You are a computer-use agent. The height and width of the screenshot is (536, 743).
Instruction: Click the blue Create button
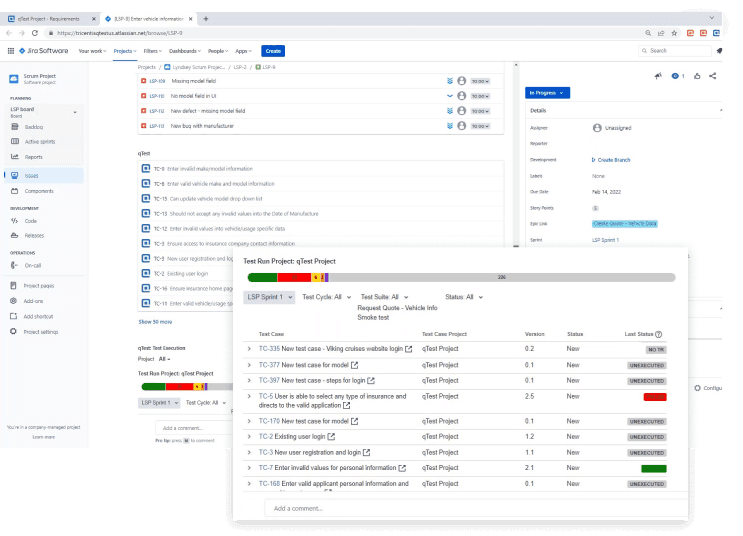[272, 50]
